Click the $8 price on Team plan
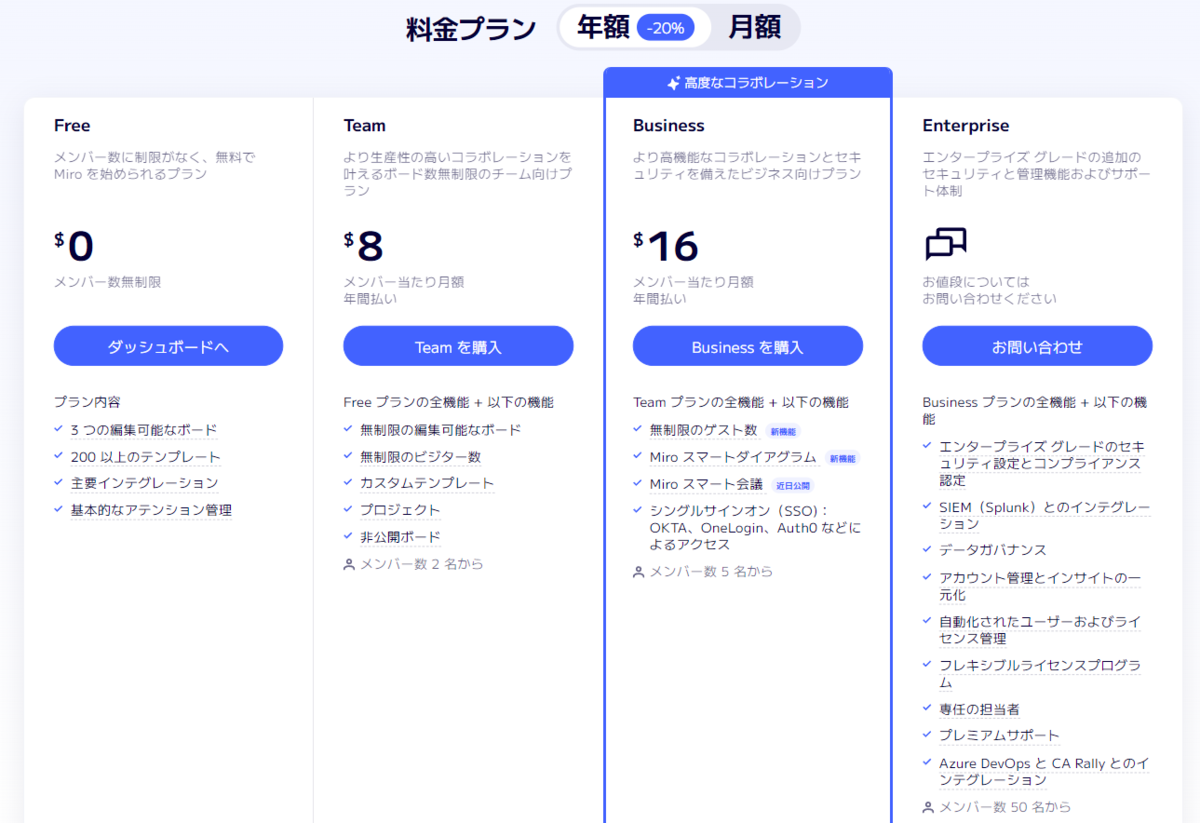Screen dimensions: 1200x823 pos(363,246)
